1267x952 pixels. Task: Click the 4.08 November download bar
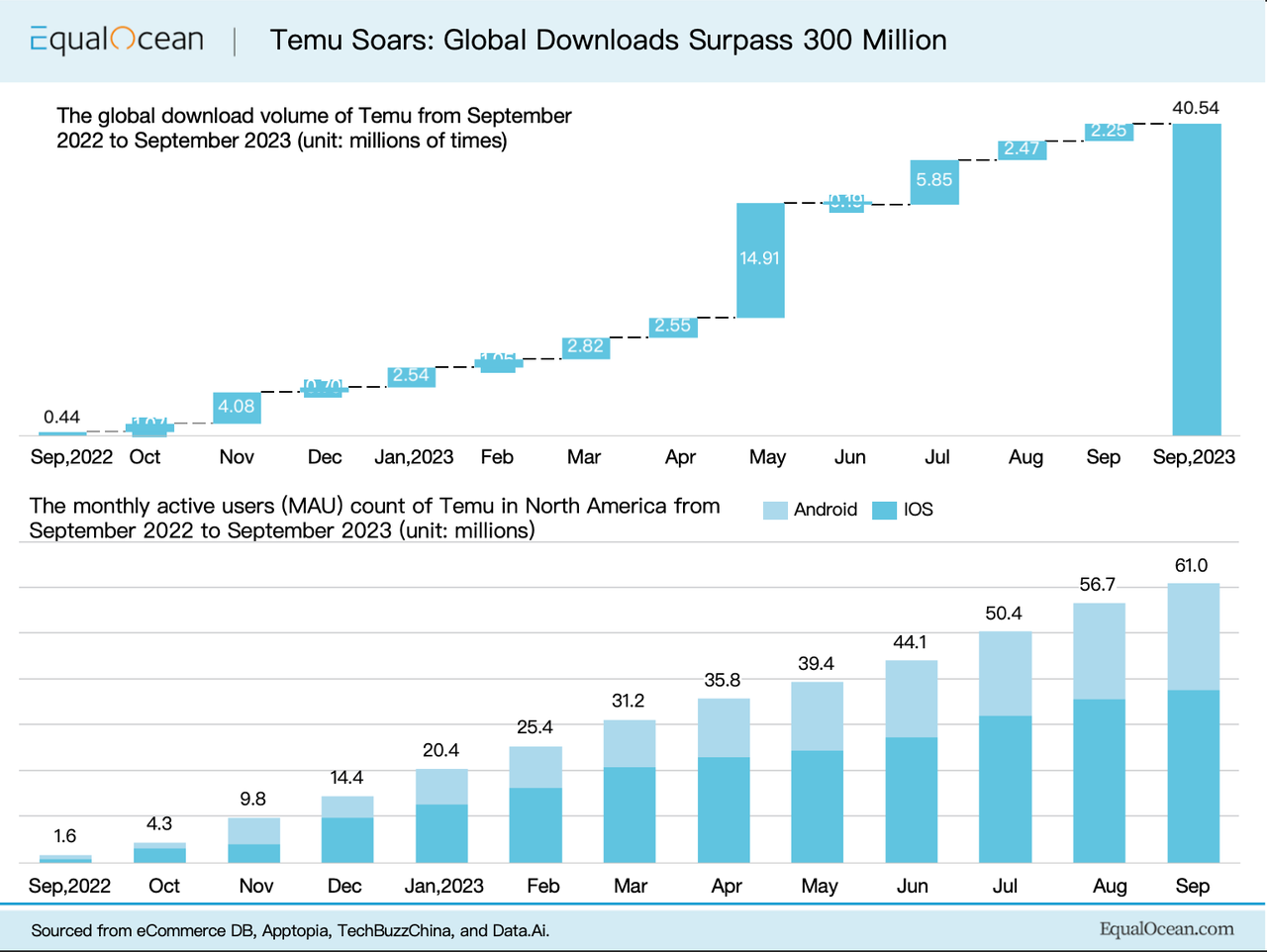click(237, 408)
